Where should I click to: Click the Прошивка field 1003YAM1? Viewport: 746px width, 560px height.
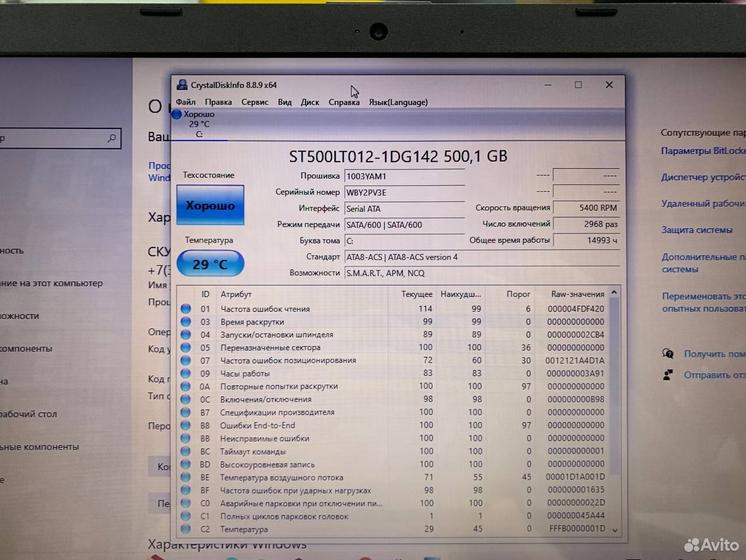[x=404, y=176]
